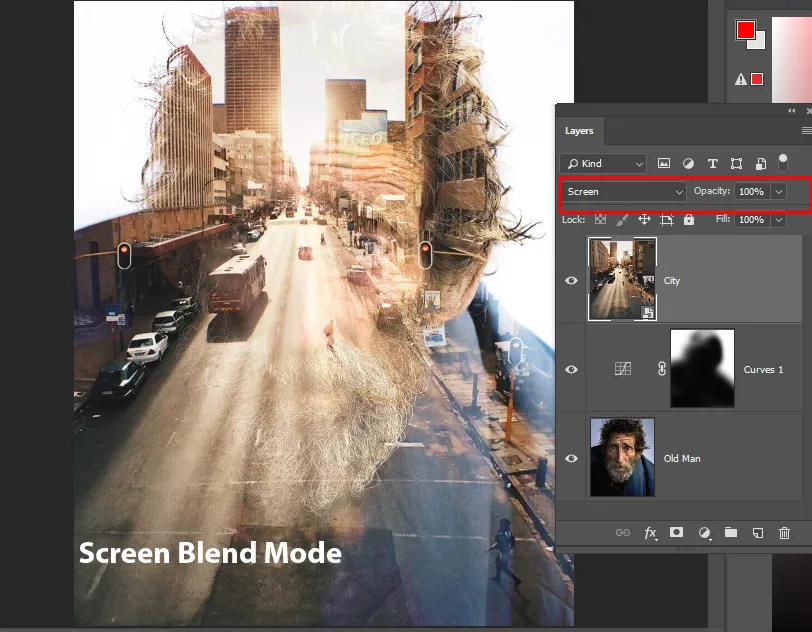Open Layers panel flyout menu

pyautogui.click(x=806, y=131)
